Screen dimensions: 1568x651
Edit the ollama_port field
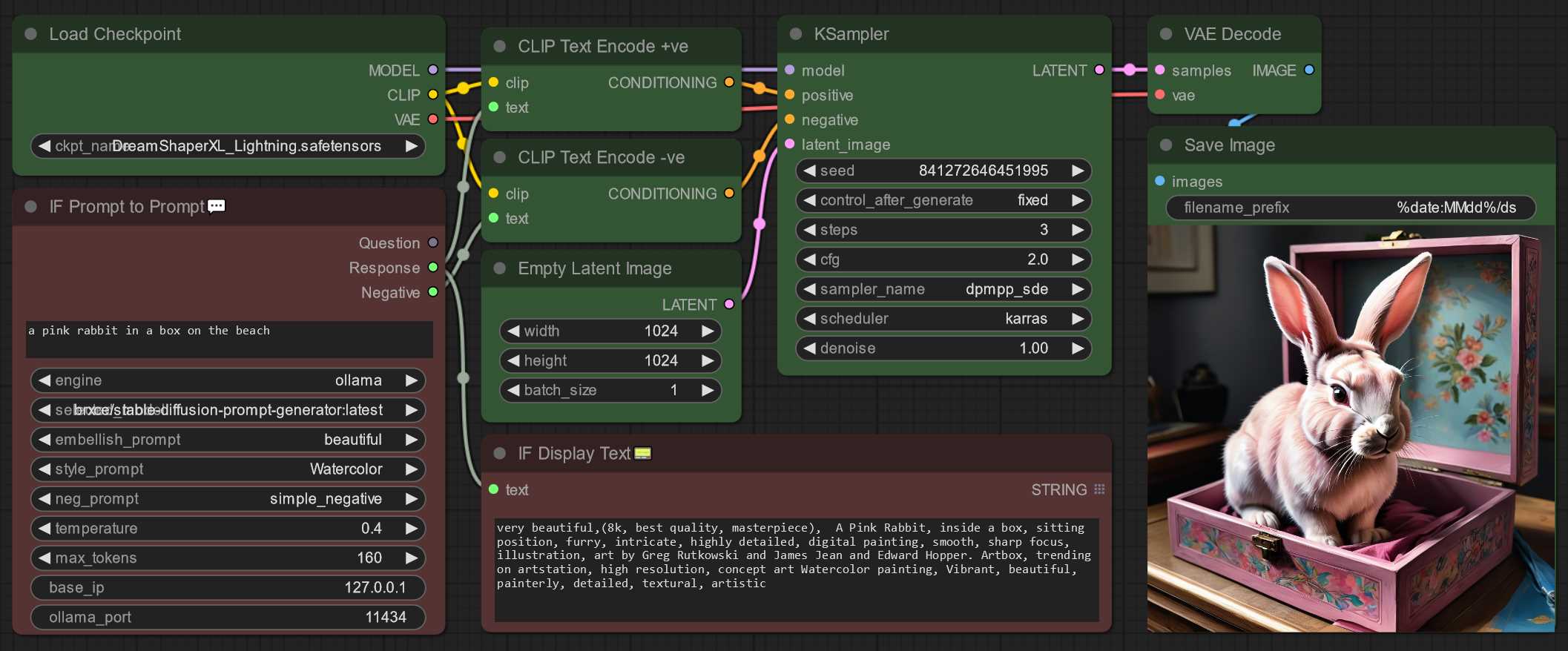pyautogui.click(x=228, y=618)
